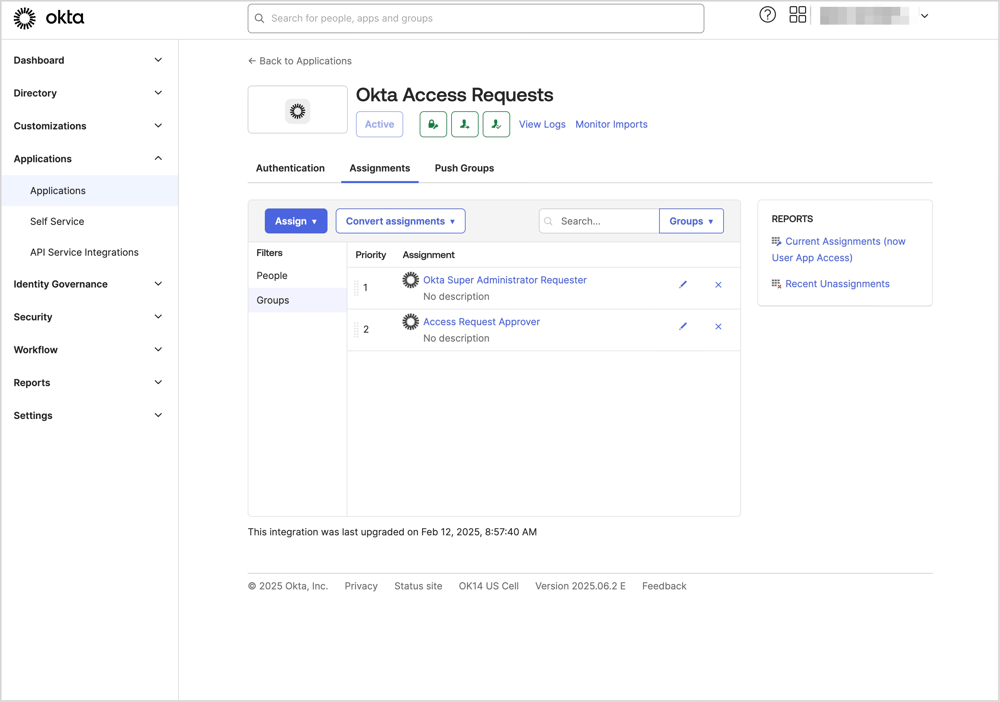Select the Assignments tab
1000x702 pixels.
(379, 168)
